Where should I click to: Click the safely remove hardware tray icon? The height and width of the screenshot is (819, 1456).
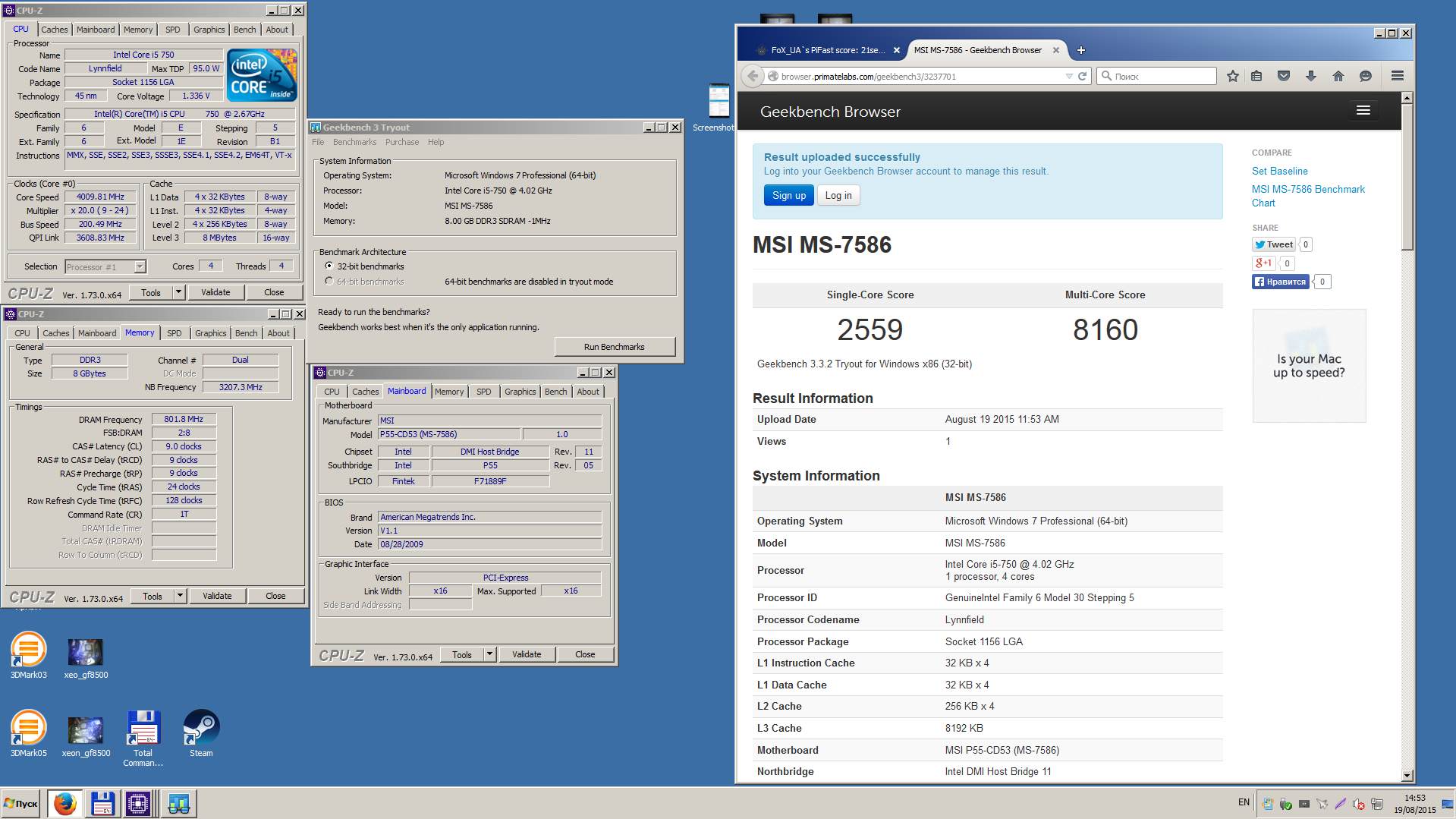1285,804
